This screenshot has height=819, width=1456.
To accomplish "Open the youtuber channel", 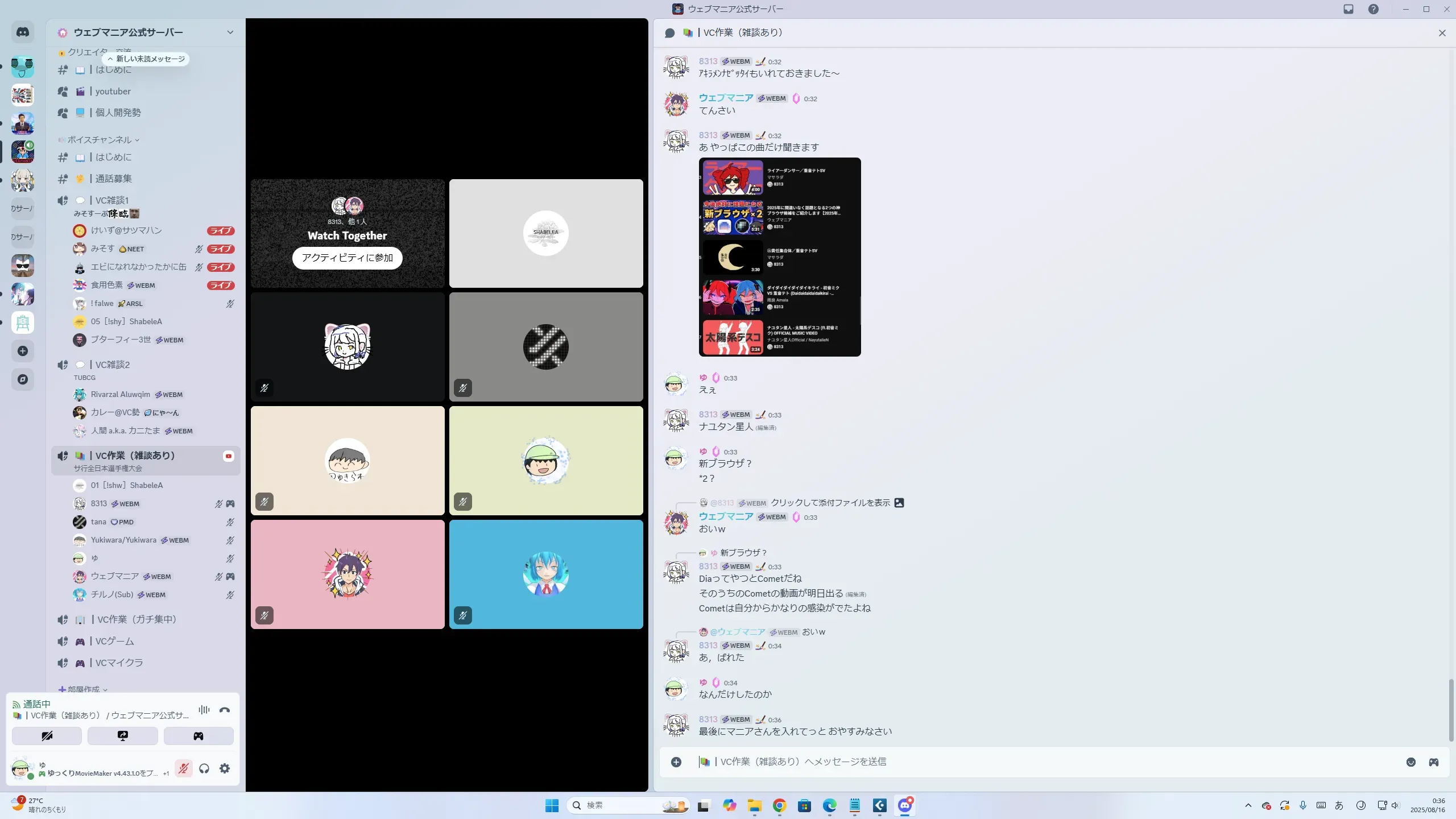I will click(x=113, y=92).
